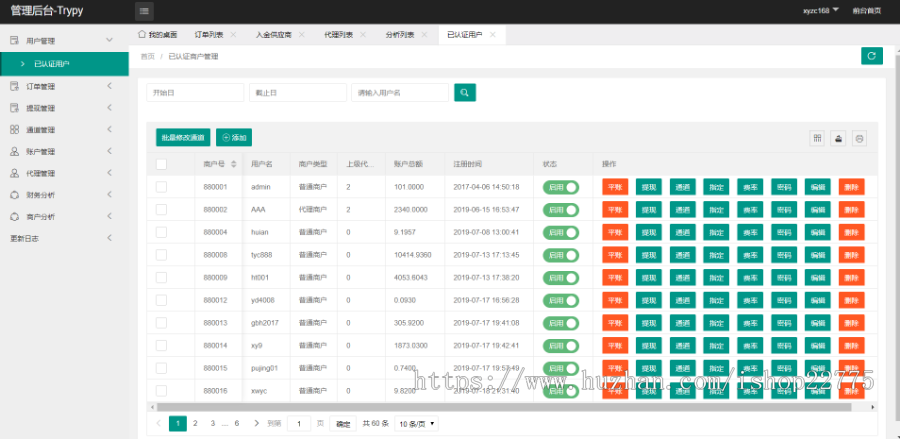This screenshot has height=439, width=900.
Task: Click the 开始日 date input field
Action: tap(195, 92)
